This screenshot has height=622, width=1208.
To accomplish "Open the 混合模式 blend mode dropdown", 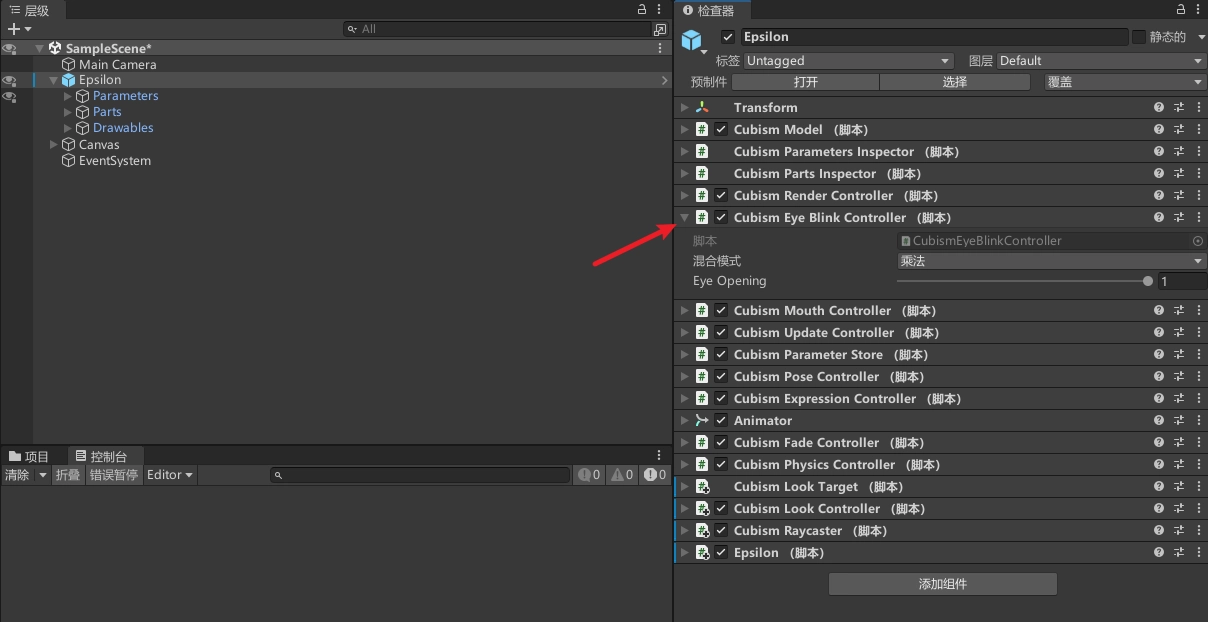I will coord(1052,261).
